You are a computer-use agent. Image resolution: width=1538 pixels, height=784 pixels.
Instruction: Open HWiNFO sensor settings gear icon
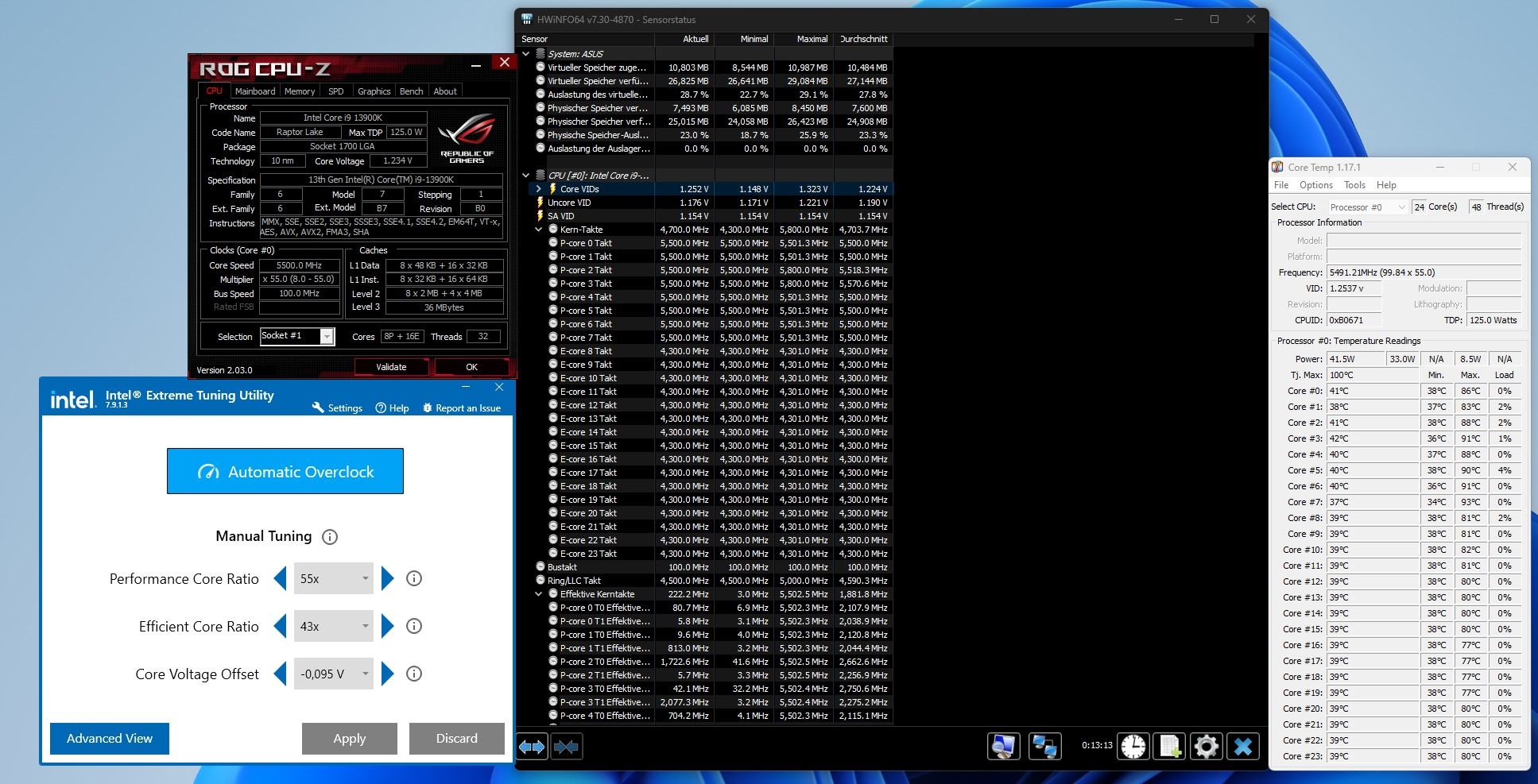[1206, 747]
